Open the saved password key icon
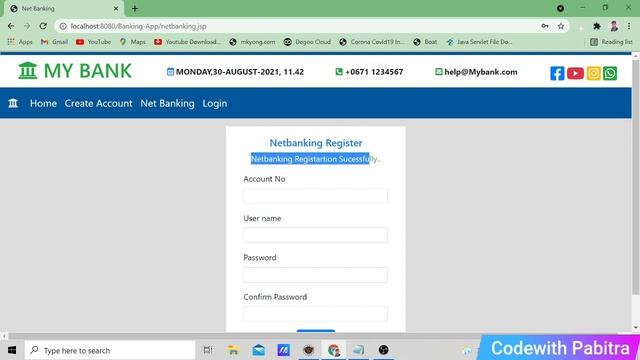The image size is (640, 360). click(544, 26)
